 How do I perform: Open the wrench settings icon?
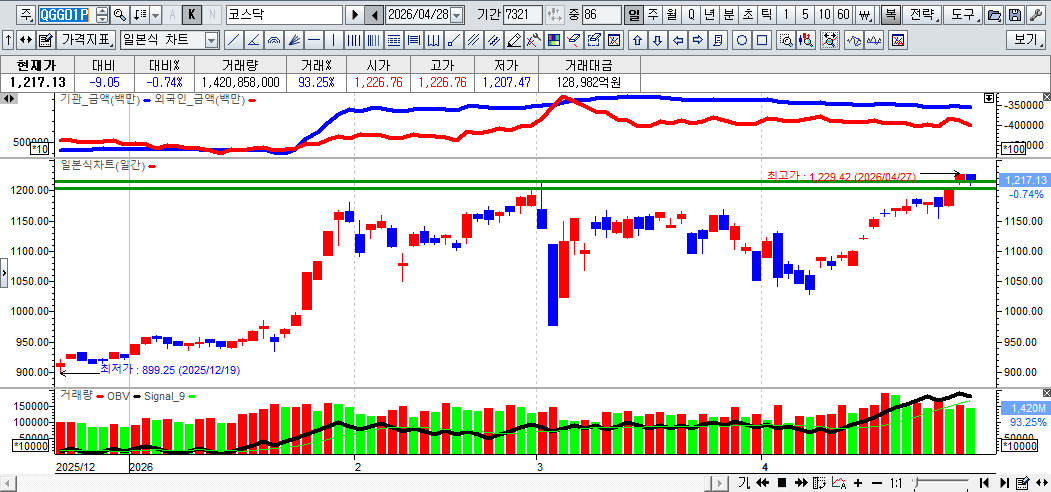1036,15
